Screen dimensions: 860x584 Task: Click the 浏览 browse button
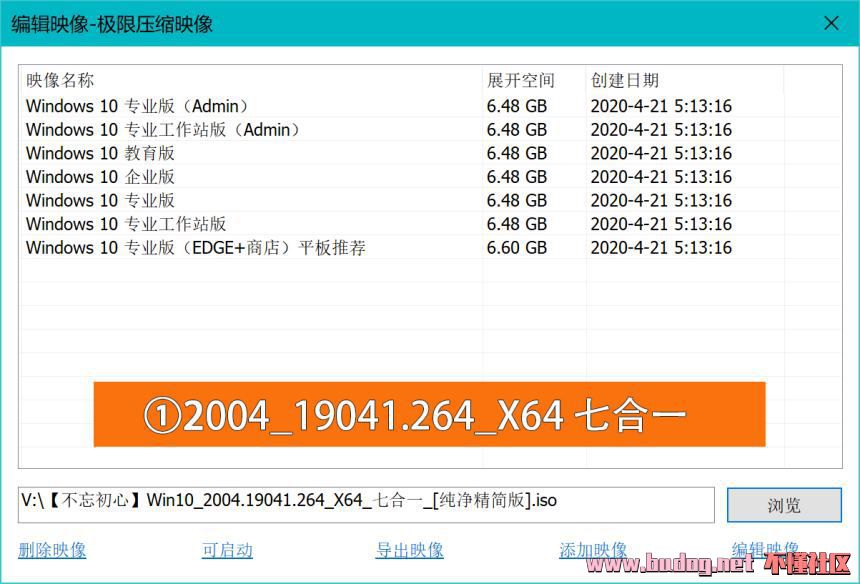point(784,505)
